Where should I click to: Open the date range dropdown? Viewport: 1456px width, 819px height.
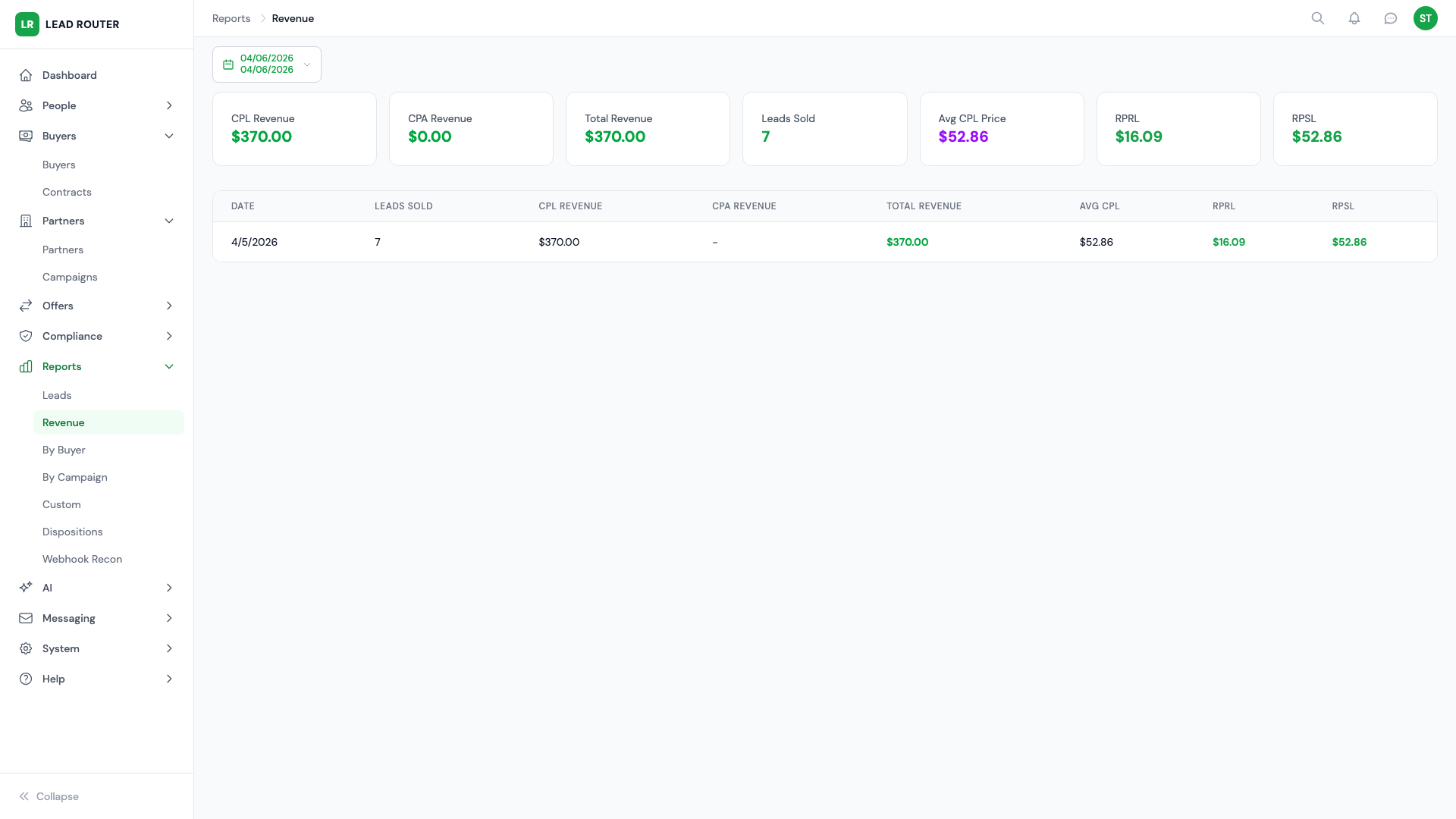pyautogui.click(x=307, y=64)
